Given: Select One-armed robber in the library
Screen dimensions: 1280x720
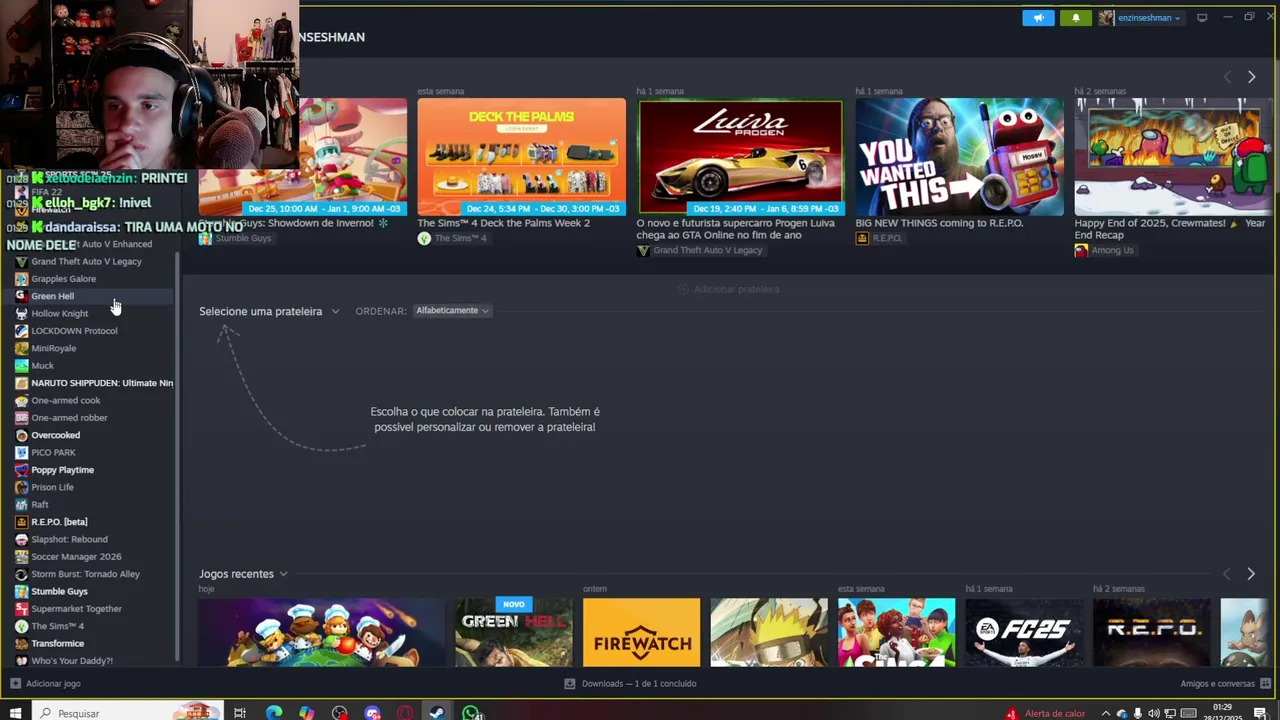Looking at the screenshot, I should (69, 418).
